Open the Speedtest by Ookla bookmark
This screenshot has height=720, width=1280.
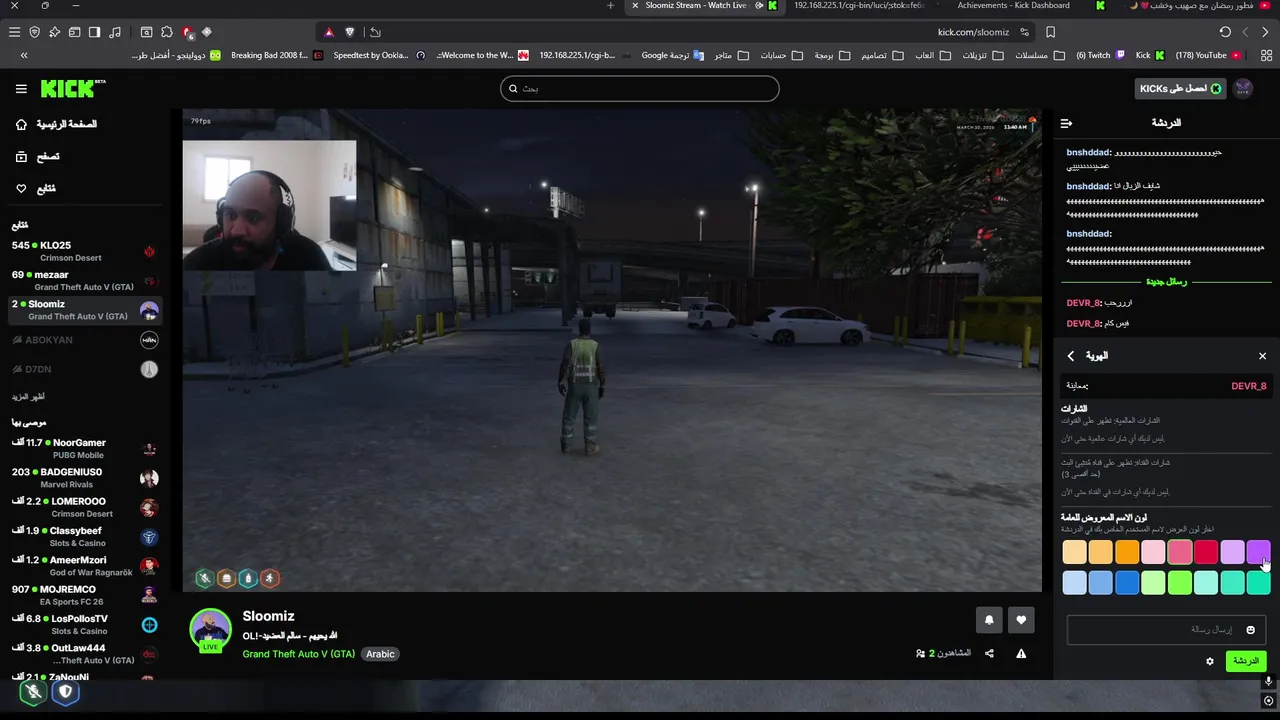pyautogui.click(x=378, y=55)
